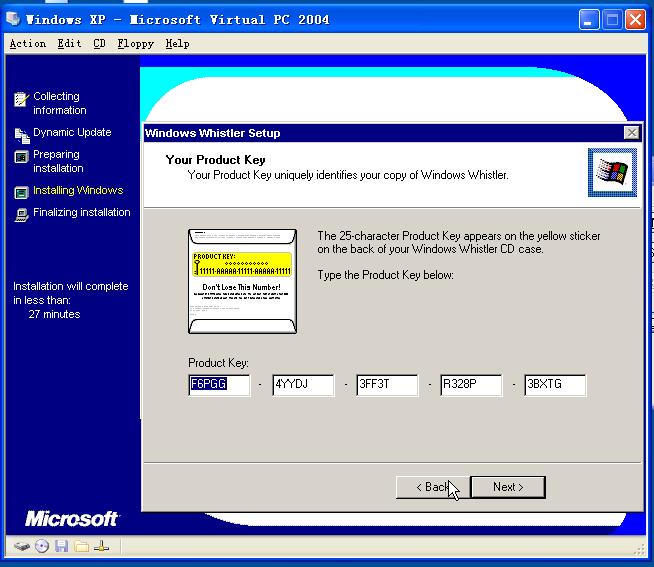Image resolution: width=654 pixels, height=567 pixels.
Task: Open the CD menu
Action: 99,43
